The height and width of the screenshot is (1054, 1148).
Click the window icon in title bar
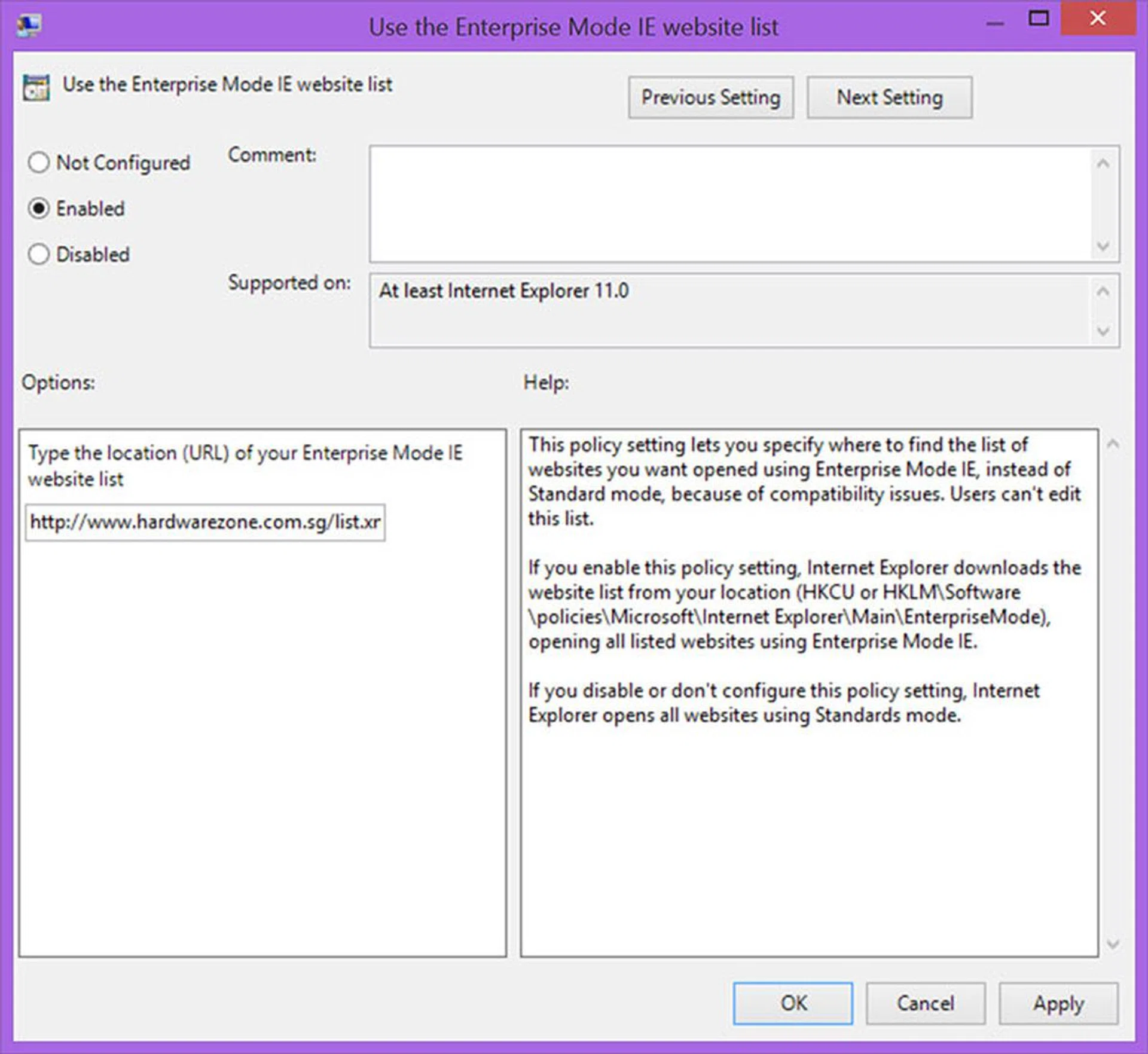29,25
